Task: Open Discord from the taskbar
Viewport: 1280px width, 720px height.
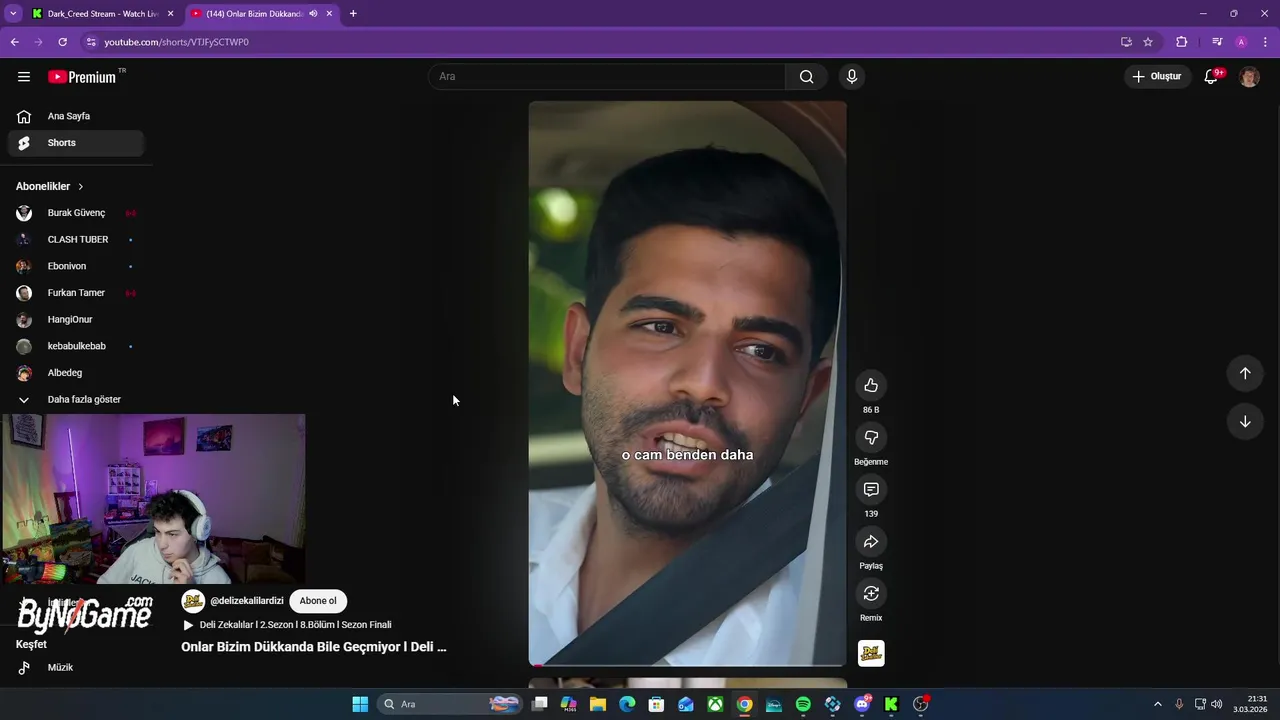Action: pos(862,704)
